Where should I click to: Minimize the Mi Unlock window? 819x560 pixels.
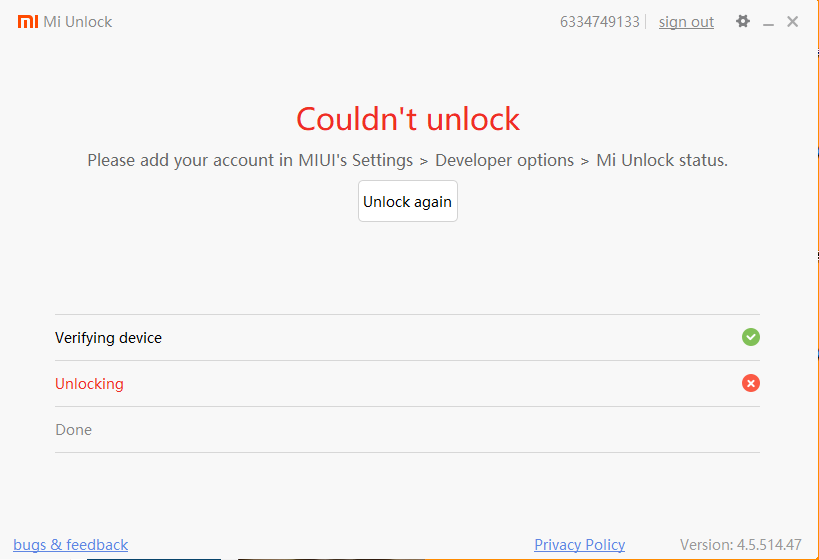pos(768,22)
